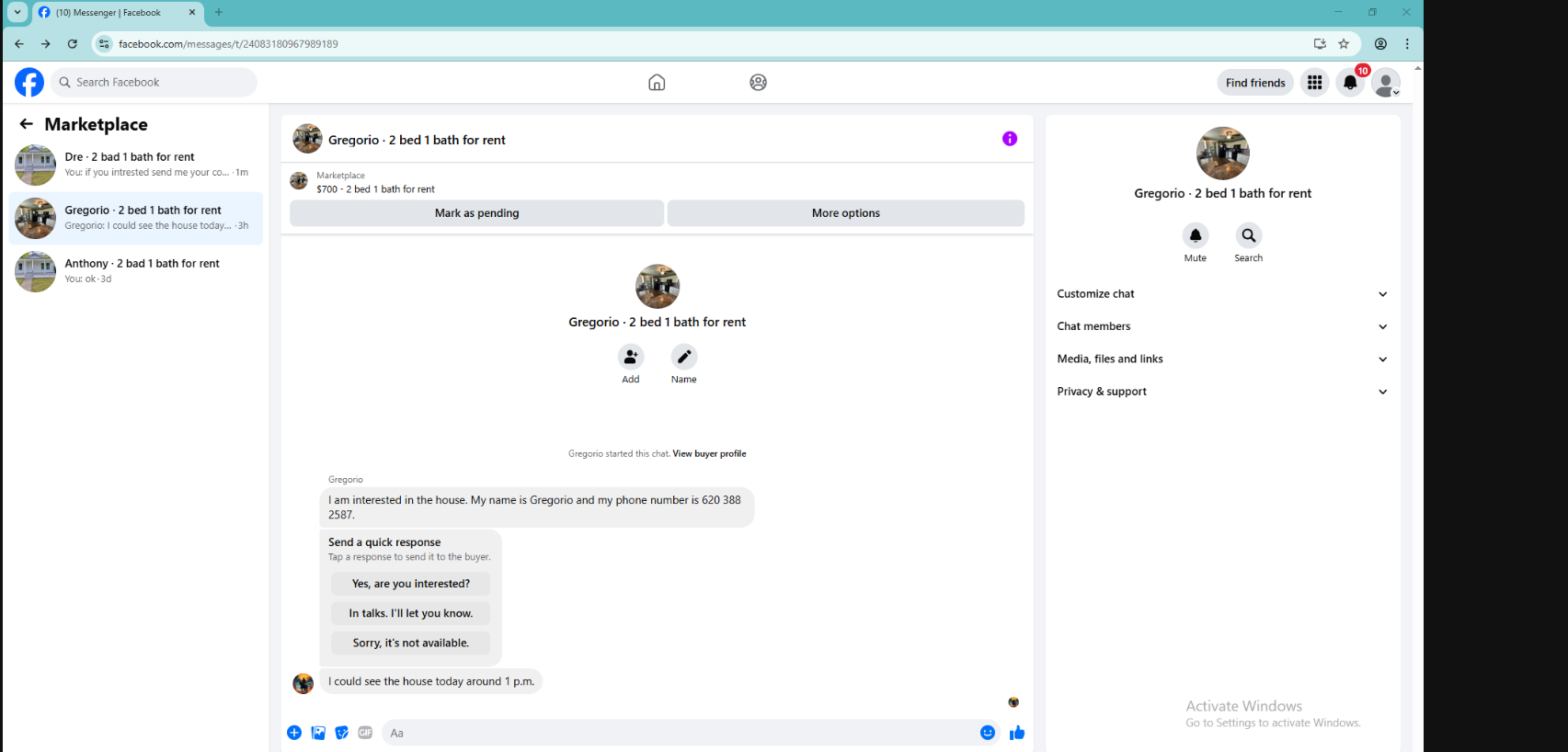Open the Dre conversation
The image size is (1568, 752).
click(136, 165)
